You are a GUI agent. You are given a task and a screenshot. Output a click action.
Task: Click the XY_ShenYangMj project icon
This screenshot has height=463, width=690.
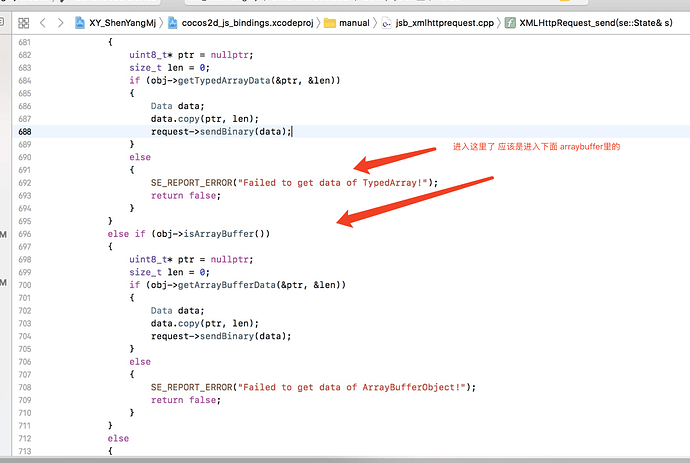click(x=80, y=23)
